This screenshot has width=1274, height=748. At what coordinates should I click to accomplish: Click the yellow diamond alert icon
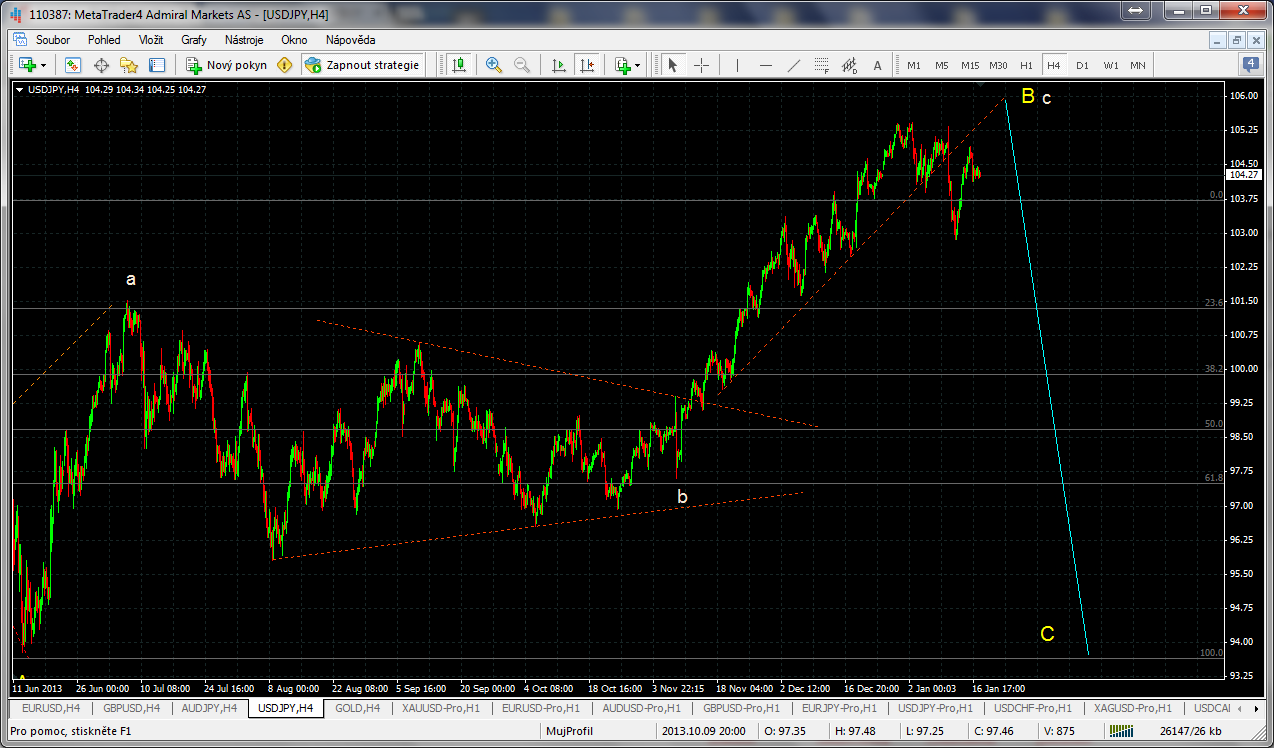(x=285, y=65)
